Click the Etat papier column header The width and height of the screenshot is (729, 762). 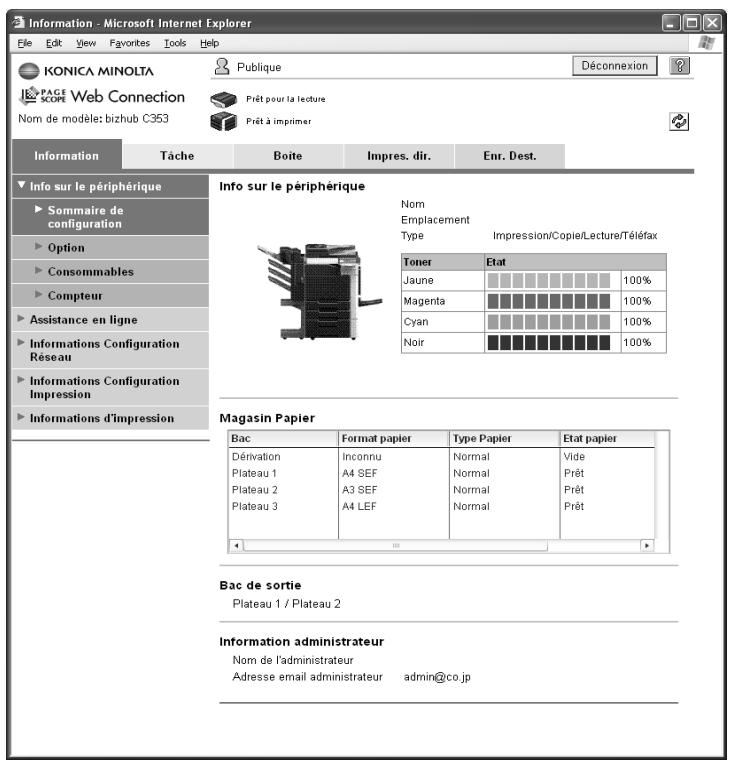tap(608, 438)
